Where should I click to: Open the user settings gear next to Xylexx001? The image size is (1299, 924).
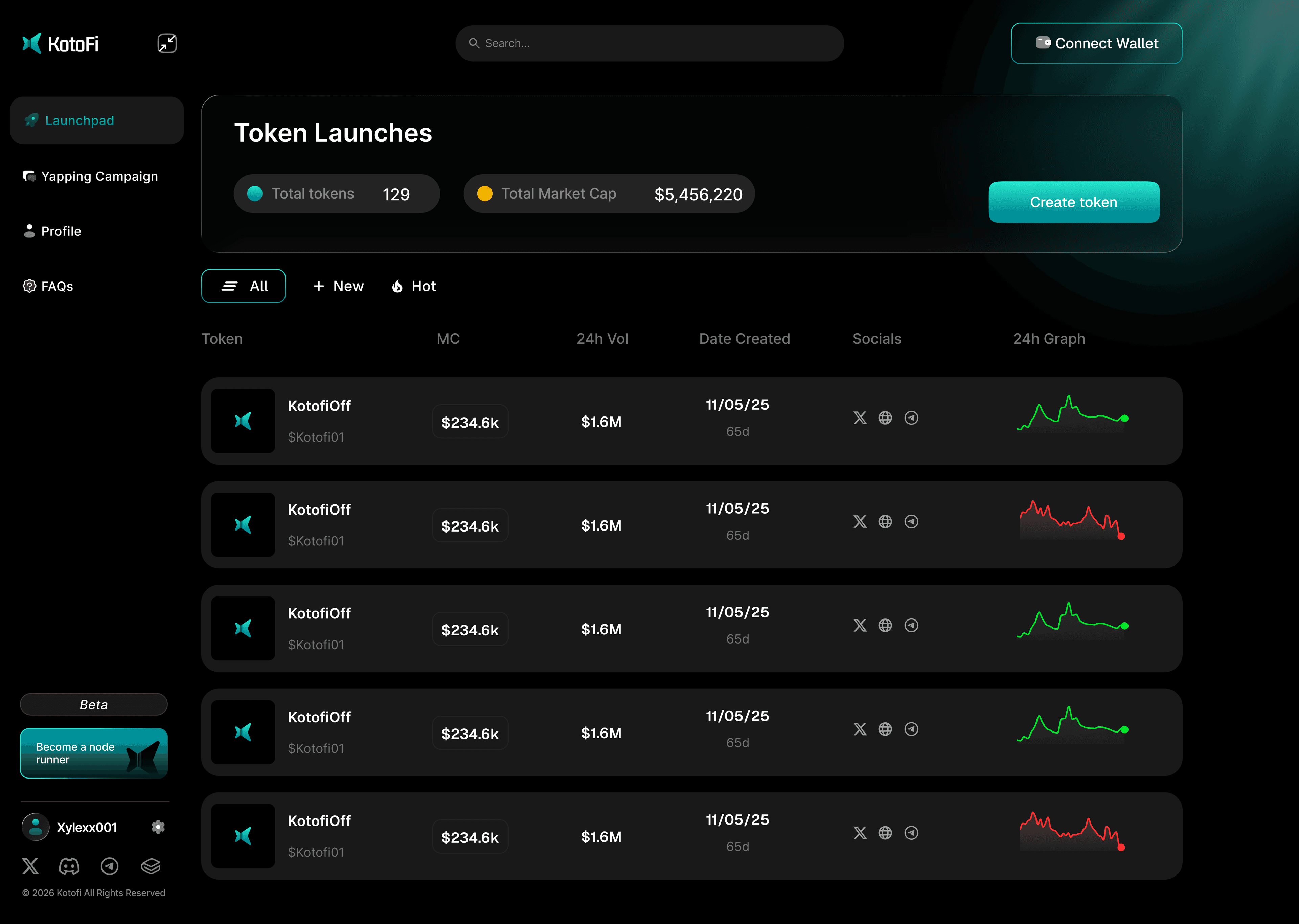[158, 827]
